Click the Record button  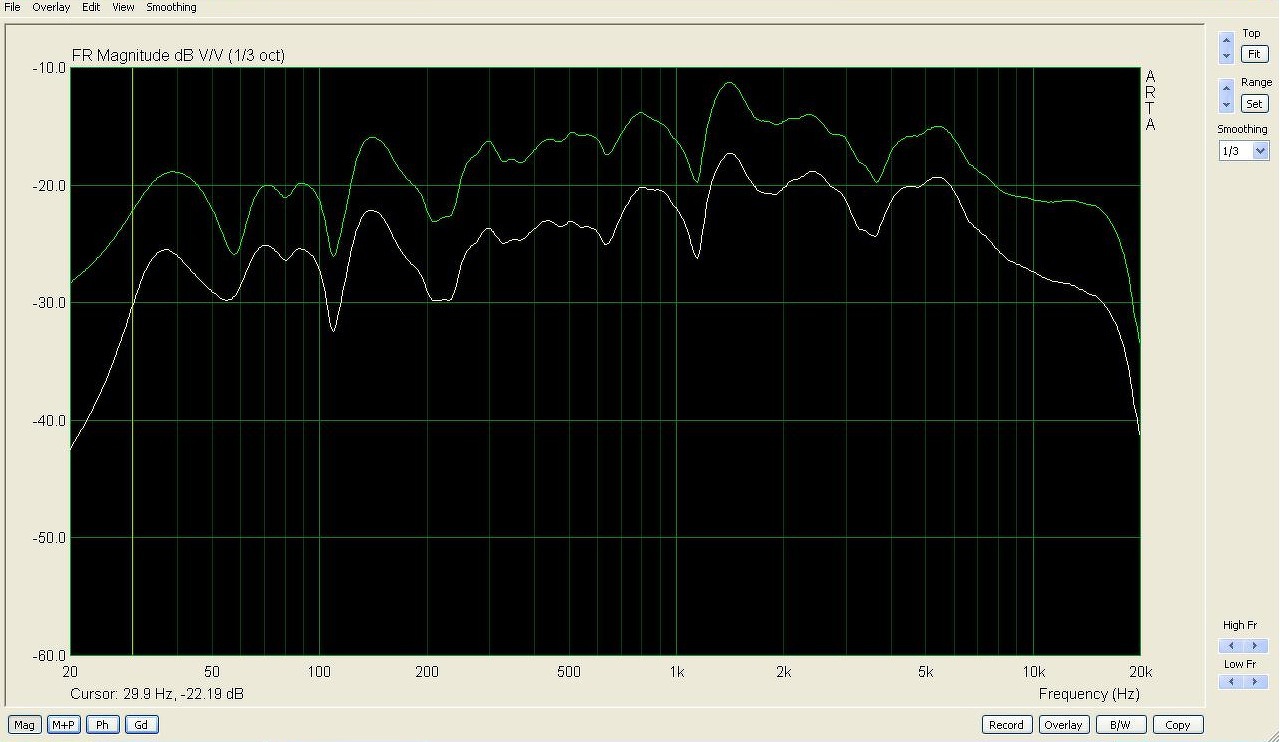1006,725
